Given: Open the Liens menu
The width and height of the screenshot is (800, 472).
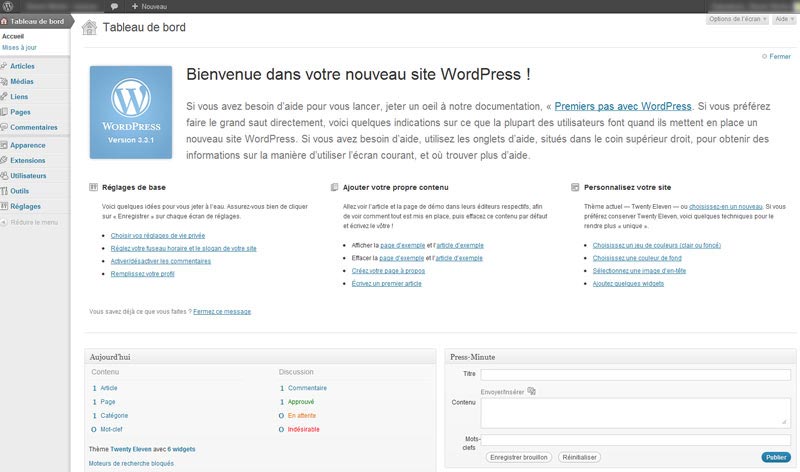Looking at the screenshot, I should point(19,96).
